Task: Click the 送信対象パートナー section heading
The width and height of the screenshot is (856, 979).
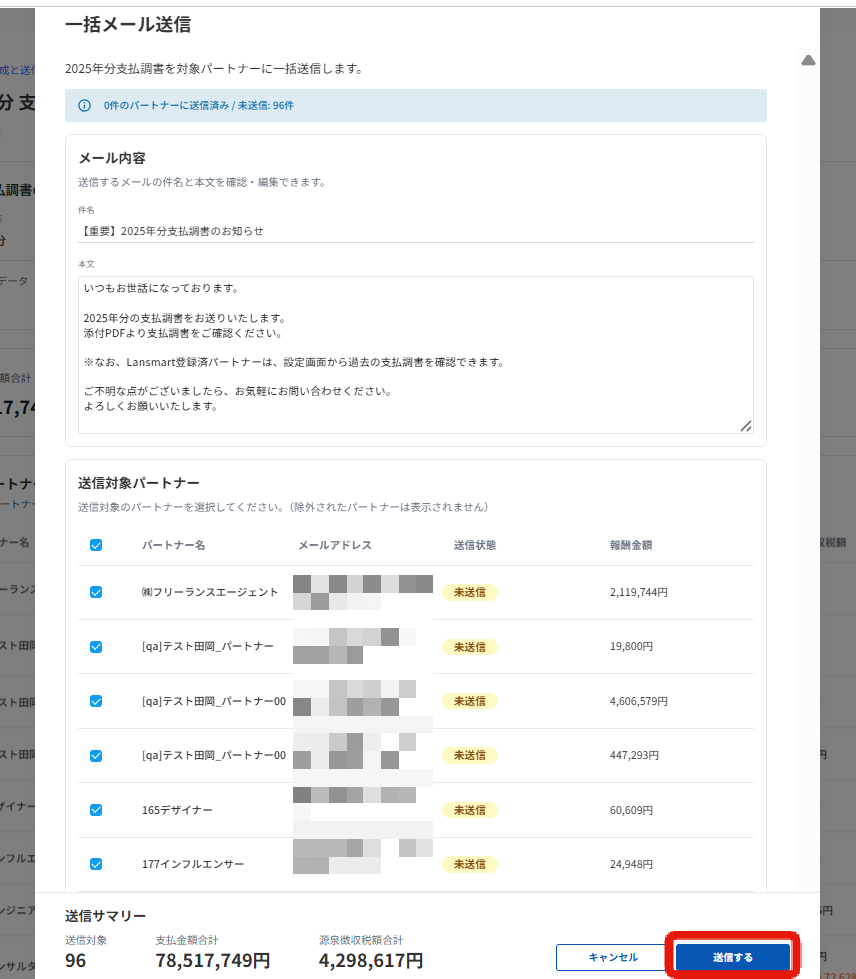Action: [139, 483]
